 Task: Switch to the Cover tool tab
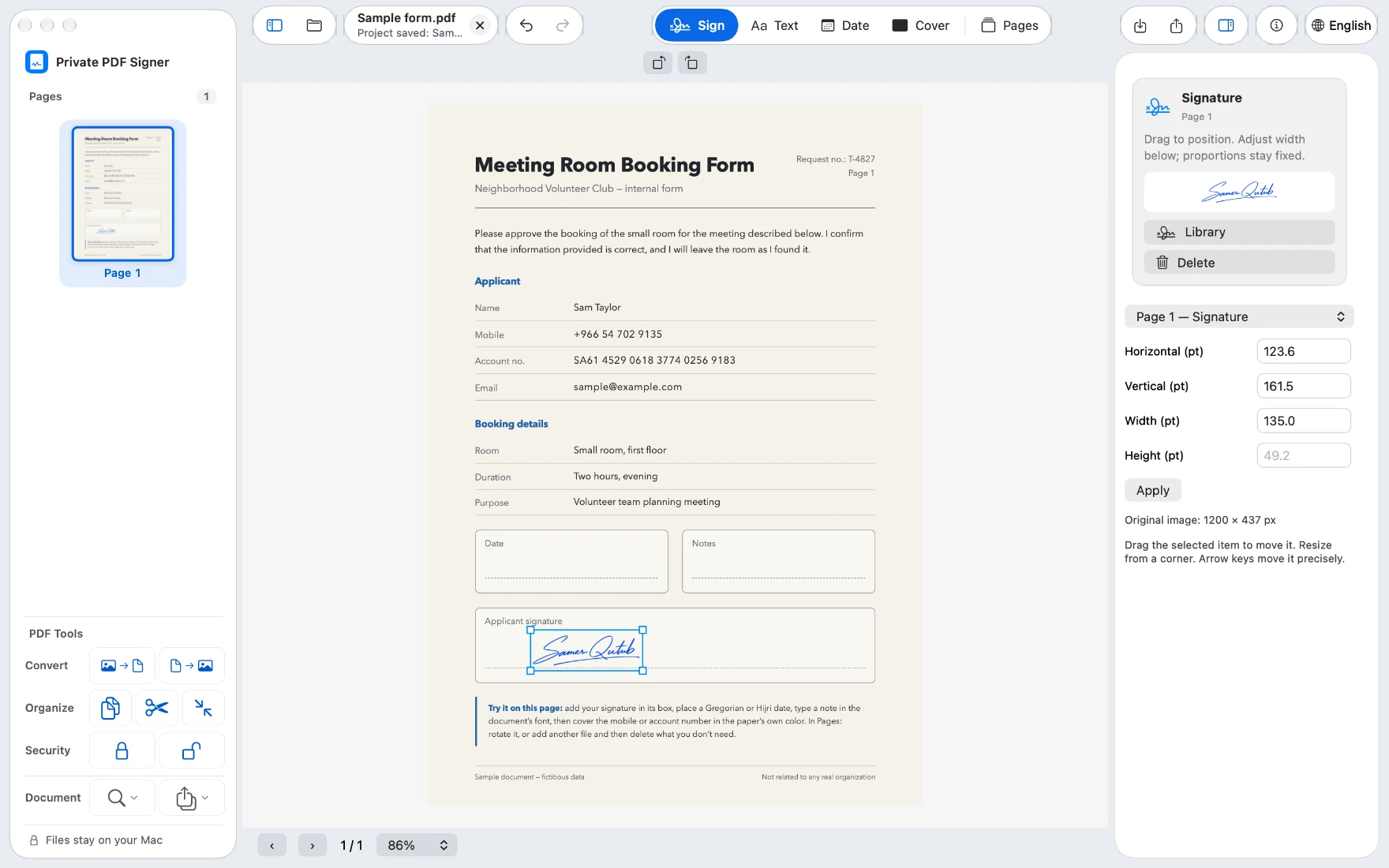920,25
